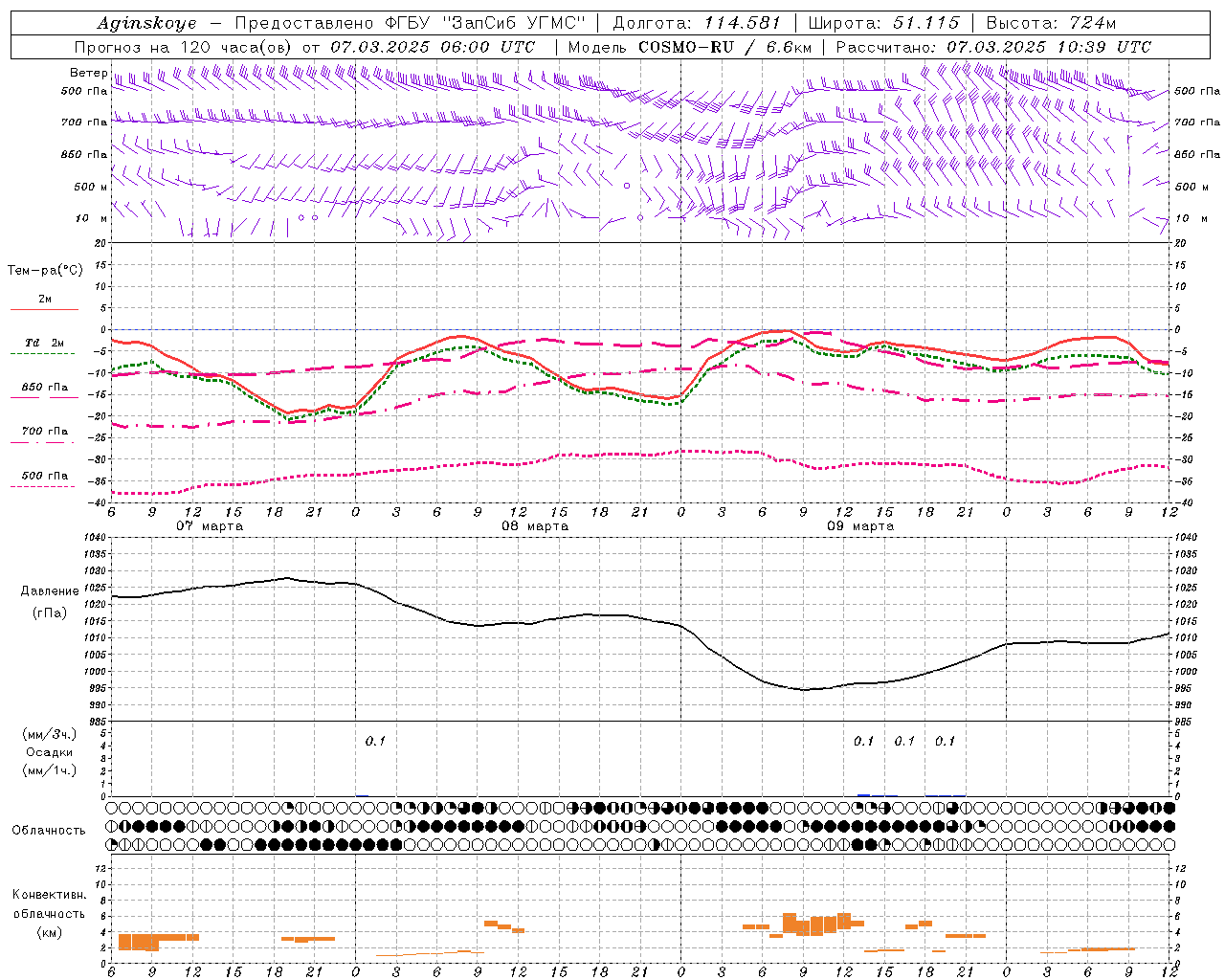This screenshot has width=1225, height=980.
Task: Click the dotted pink line sample under 500 гПа legend
Action: 42,487
